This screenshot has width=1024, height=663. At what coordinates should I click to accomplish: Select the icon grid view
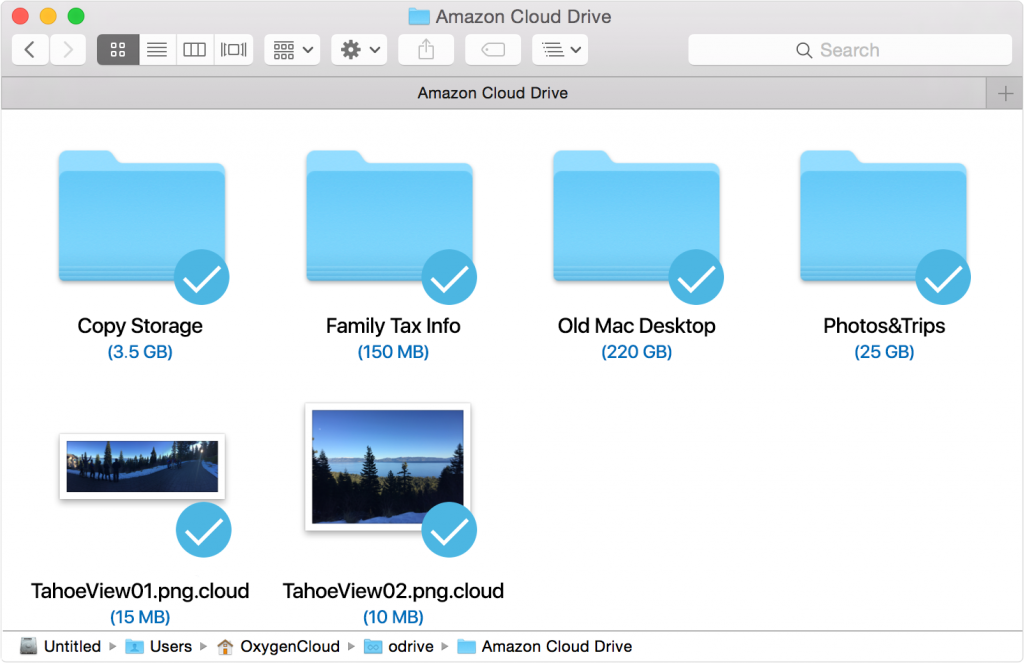pos(117,49)
